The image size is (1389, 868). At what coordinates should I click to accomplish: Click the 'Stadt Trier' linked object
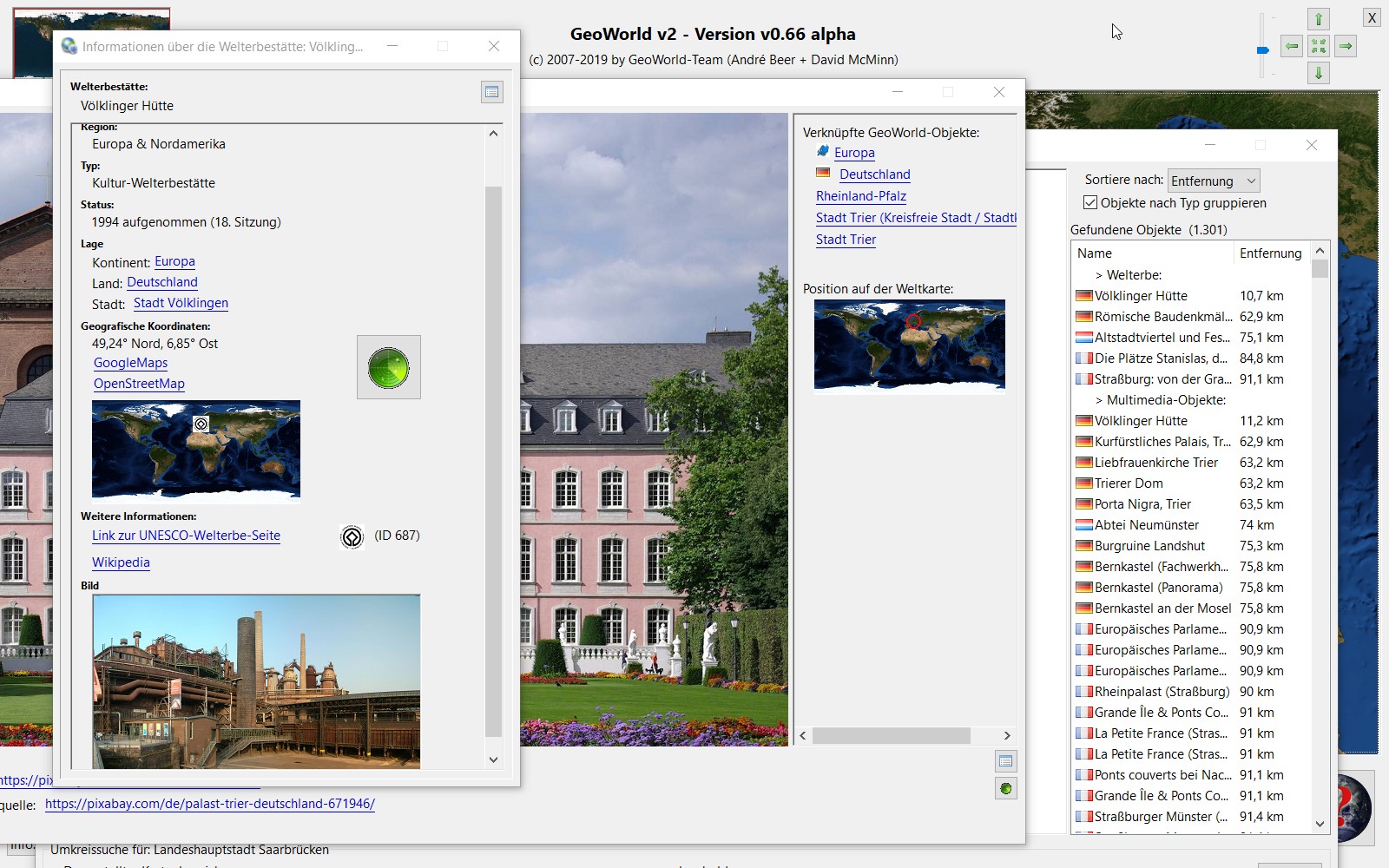(846, 240)
